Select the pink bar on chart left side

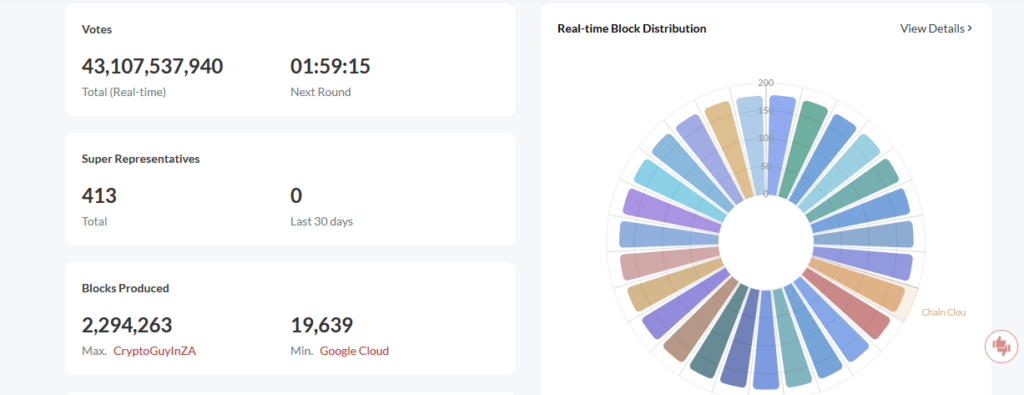[x=669, y=265]
